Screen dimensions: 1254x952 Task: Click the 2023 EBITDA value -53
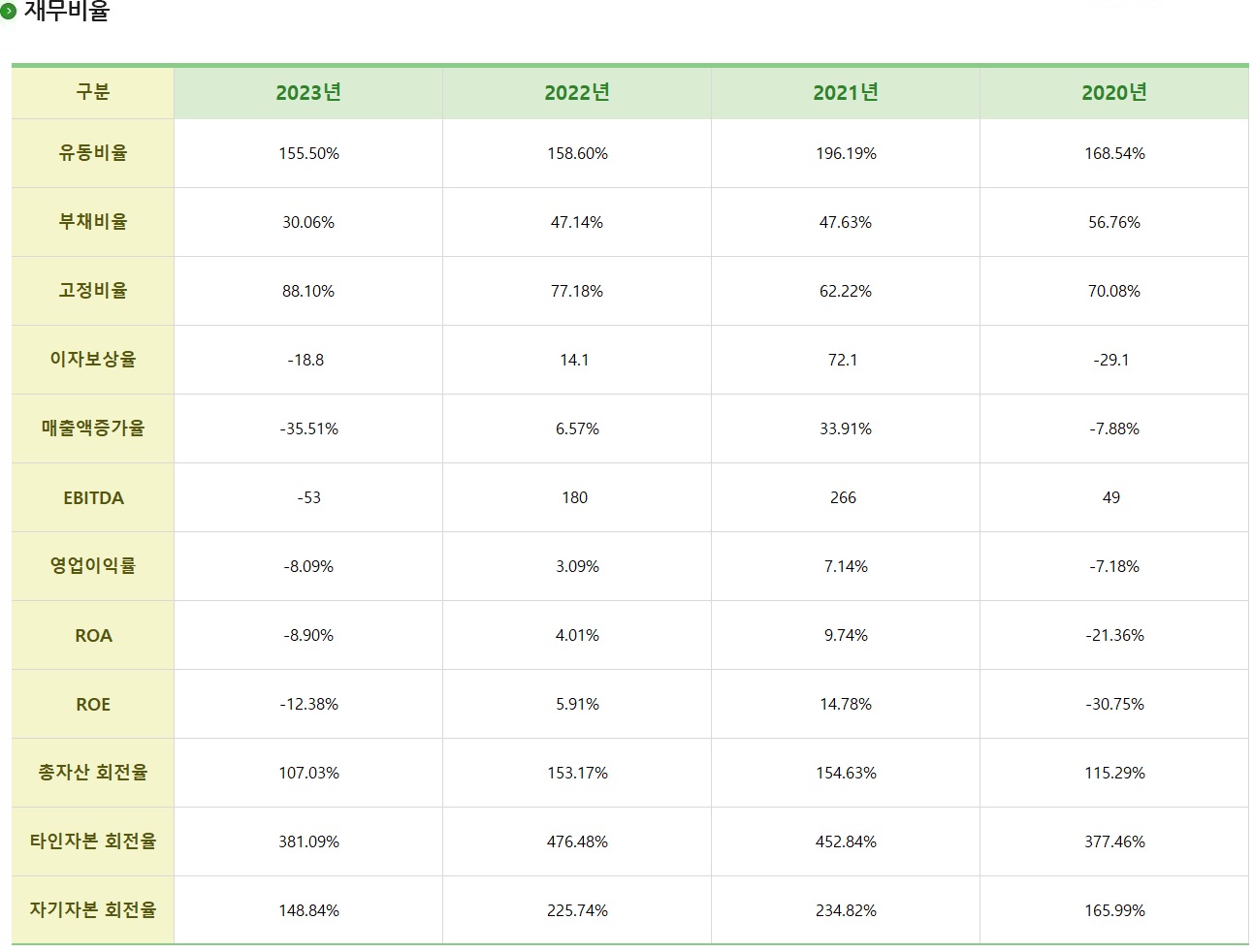(308, 497)
